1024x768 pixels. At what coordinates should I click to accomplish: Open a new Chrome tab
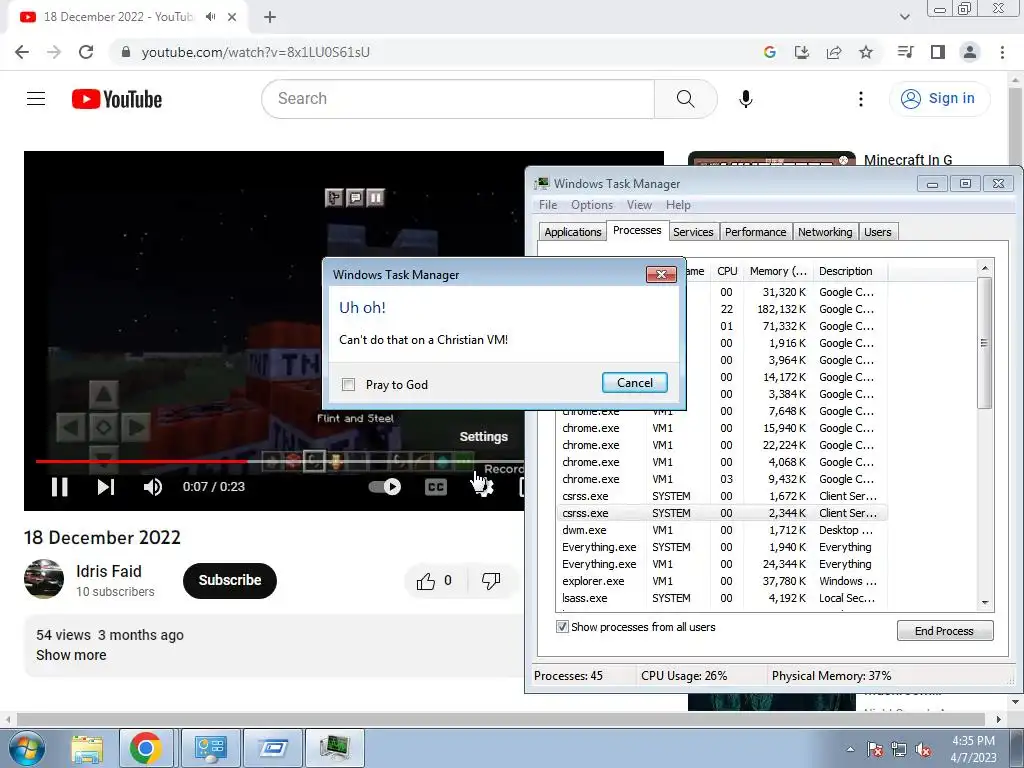tap(270, 17)
